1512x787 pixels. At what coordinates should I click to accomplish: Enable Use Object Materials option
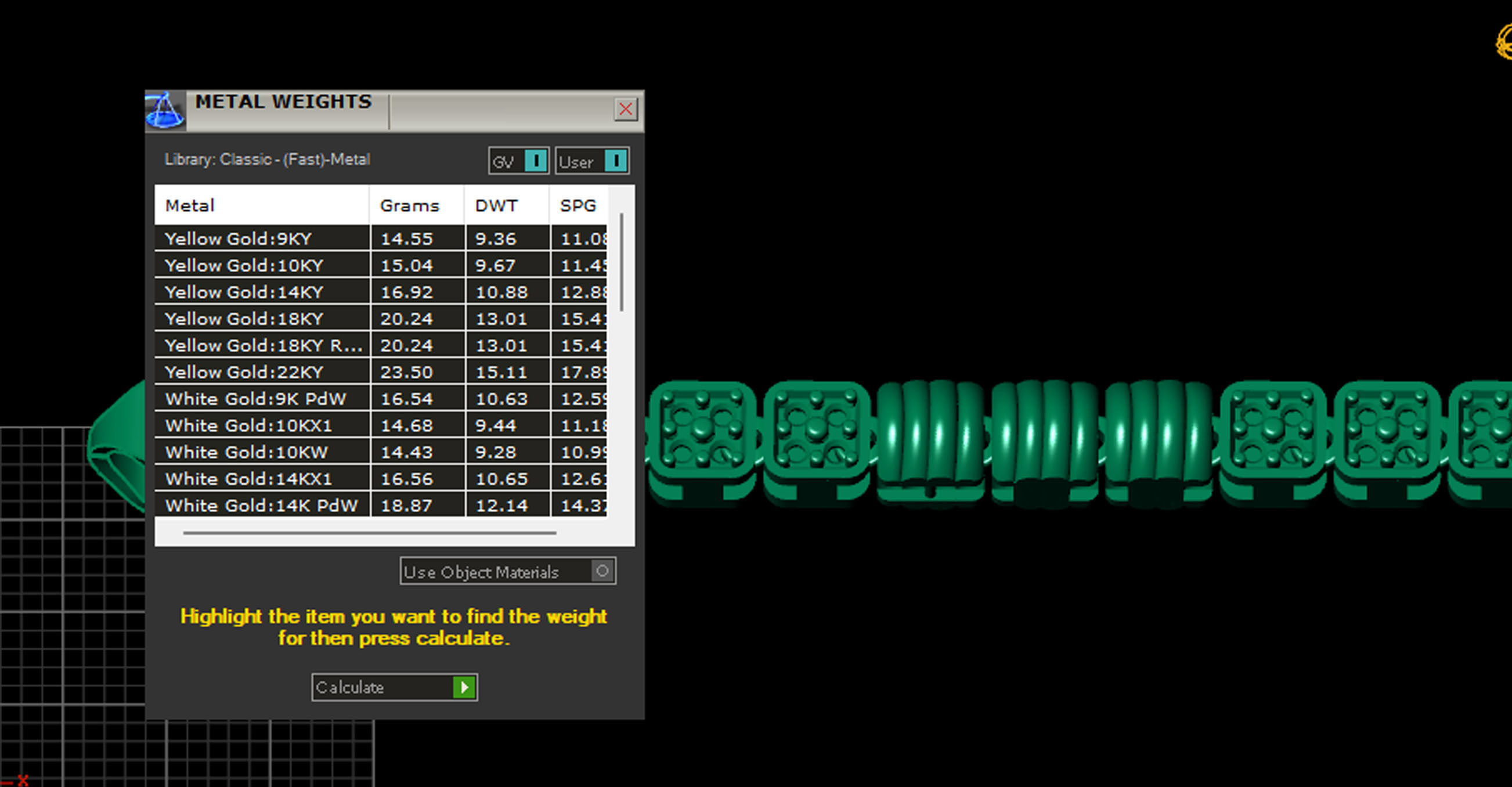tap(602, 571)
